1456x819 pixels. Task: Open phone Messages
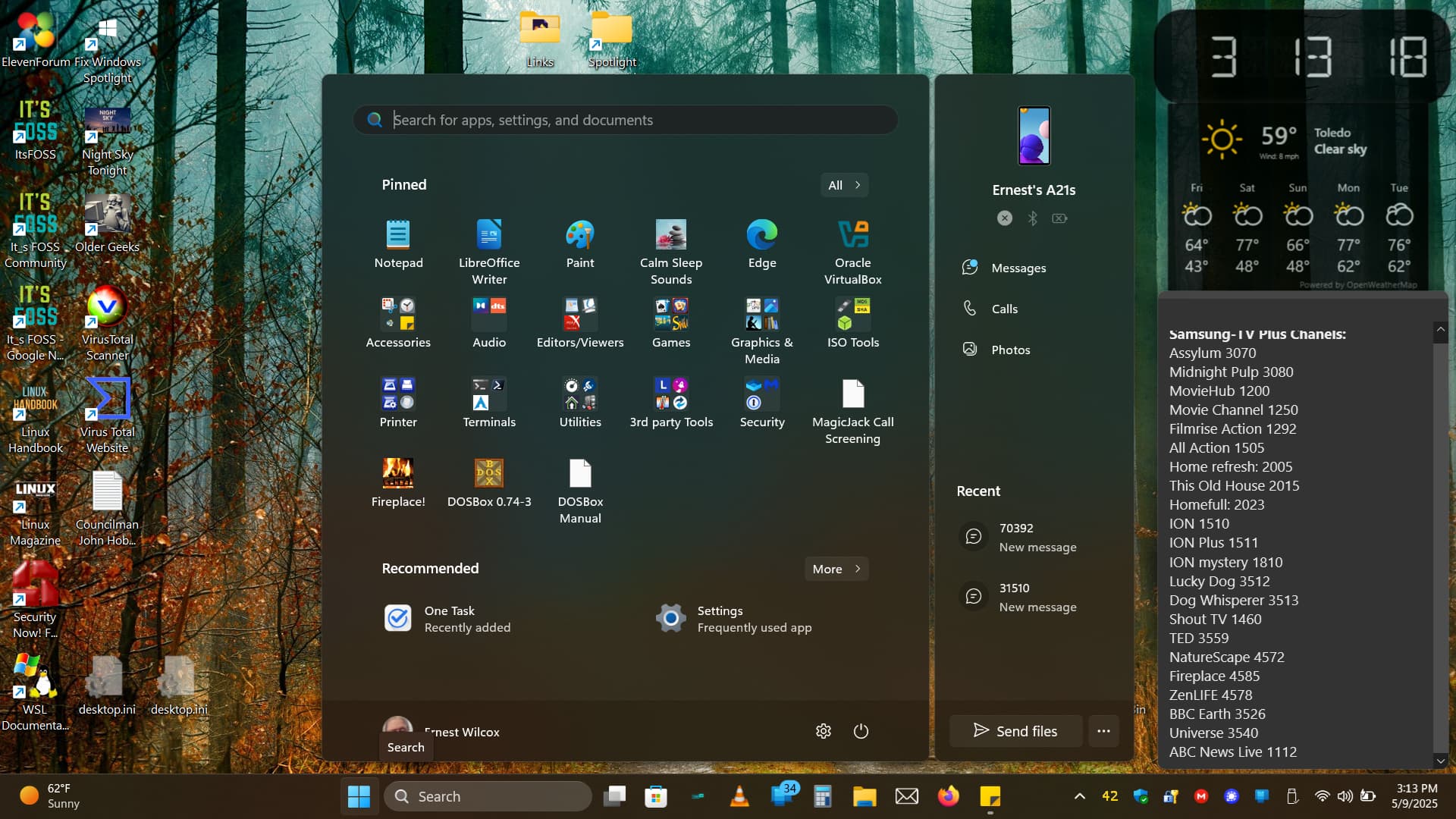pos(1034,268)
